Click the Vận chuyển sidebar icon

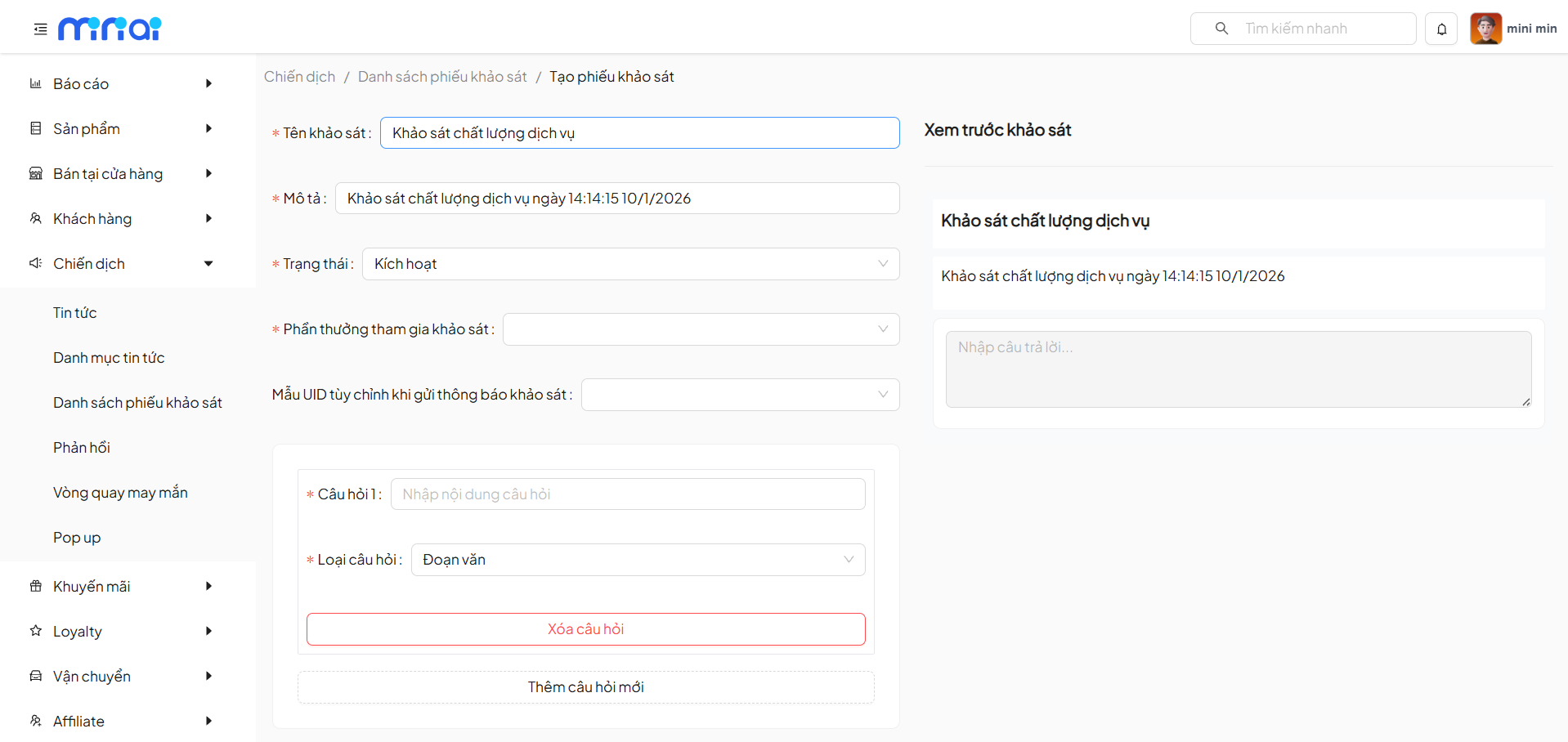point(35,676)
